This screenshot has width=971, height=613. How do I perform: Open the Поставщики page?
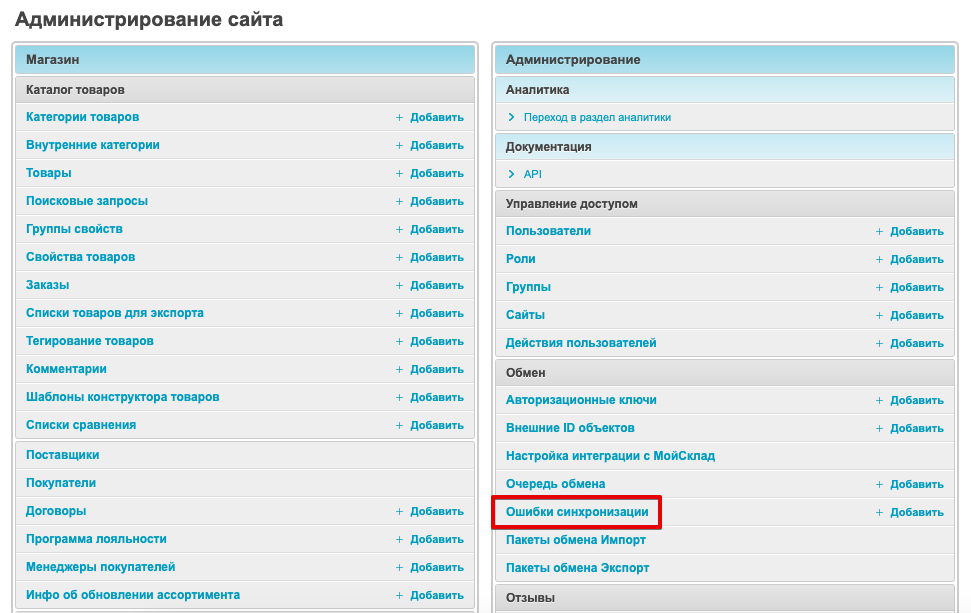[x=63, y=455]
